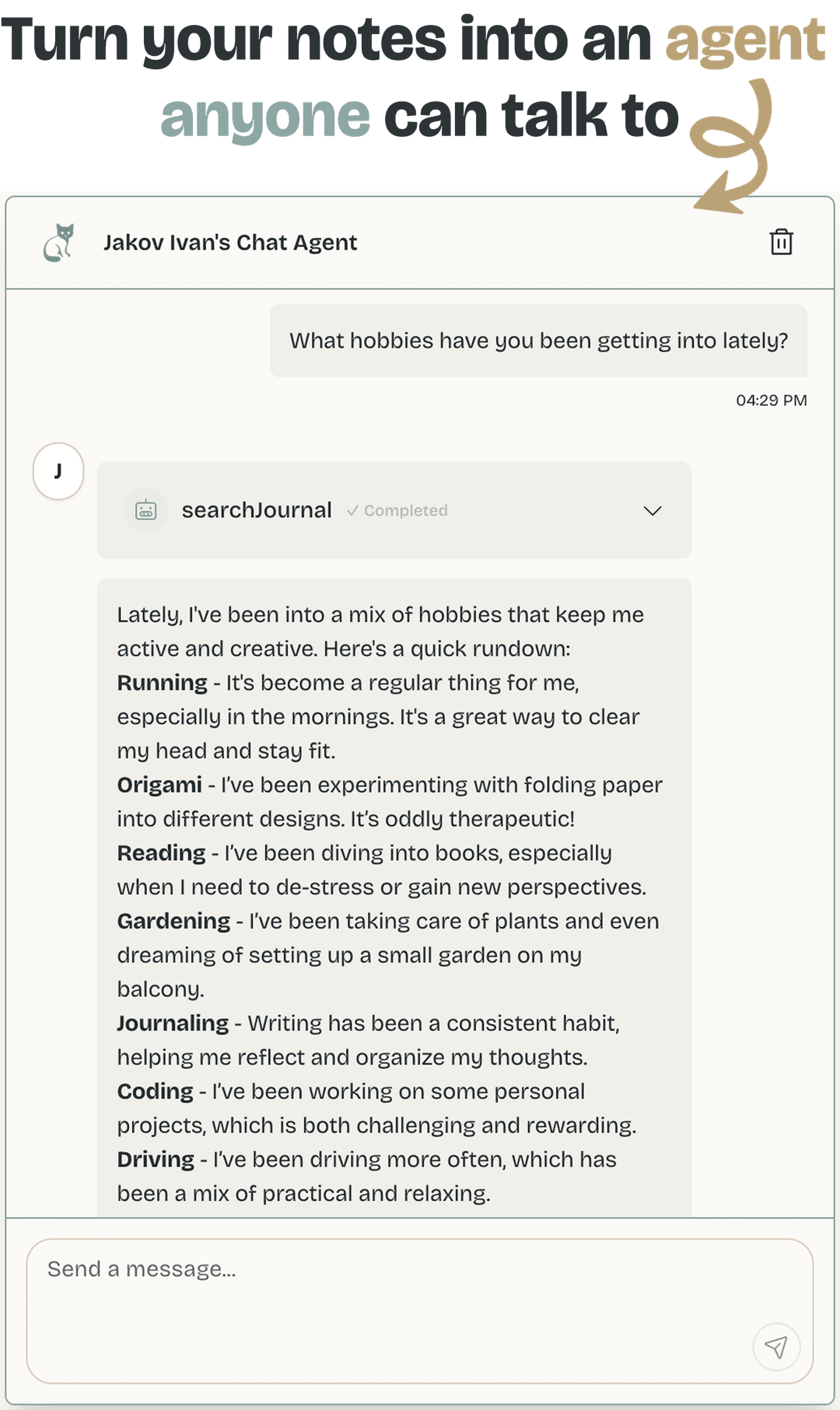
Task: Click the robot icon beside searchJournal
Action: click(146, 510)
